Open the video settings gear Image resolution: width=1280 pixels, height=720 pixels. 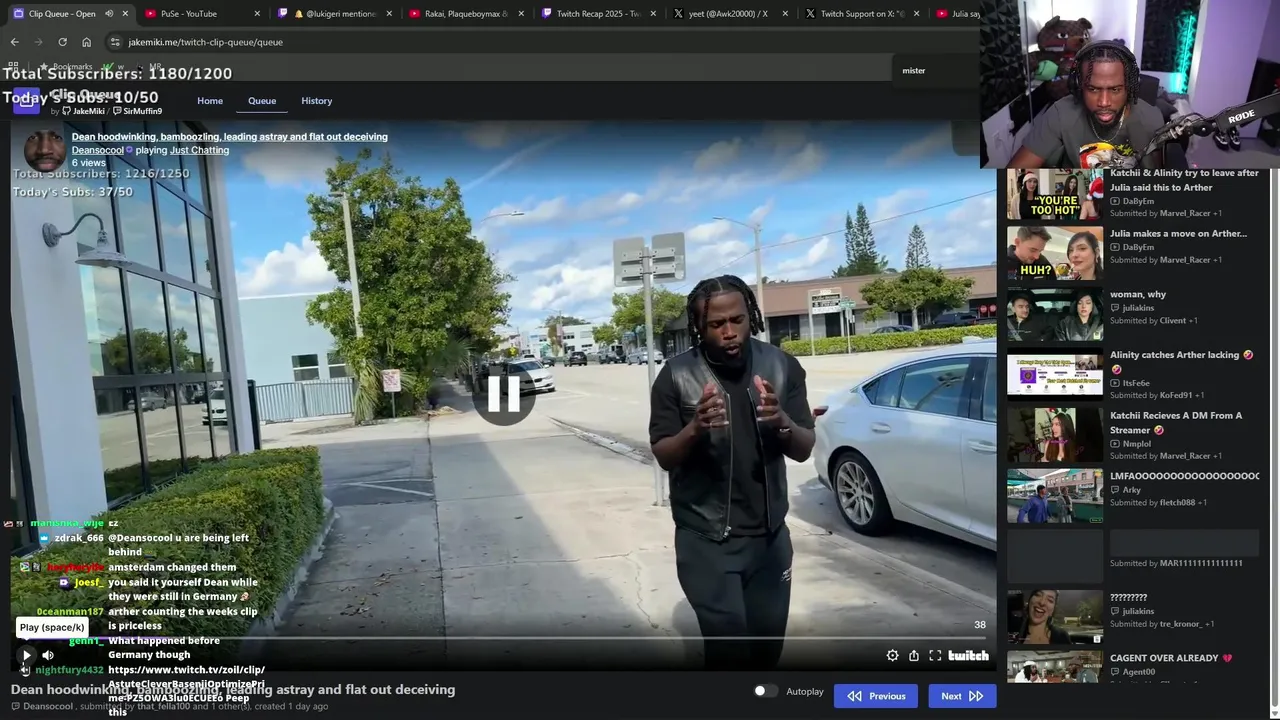pyautogui.click(x=892, y=655)
